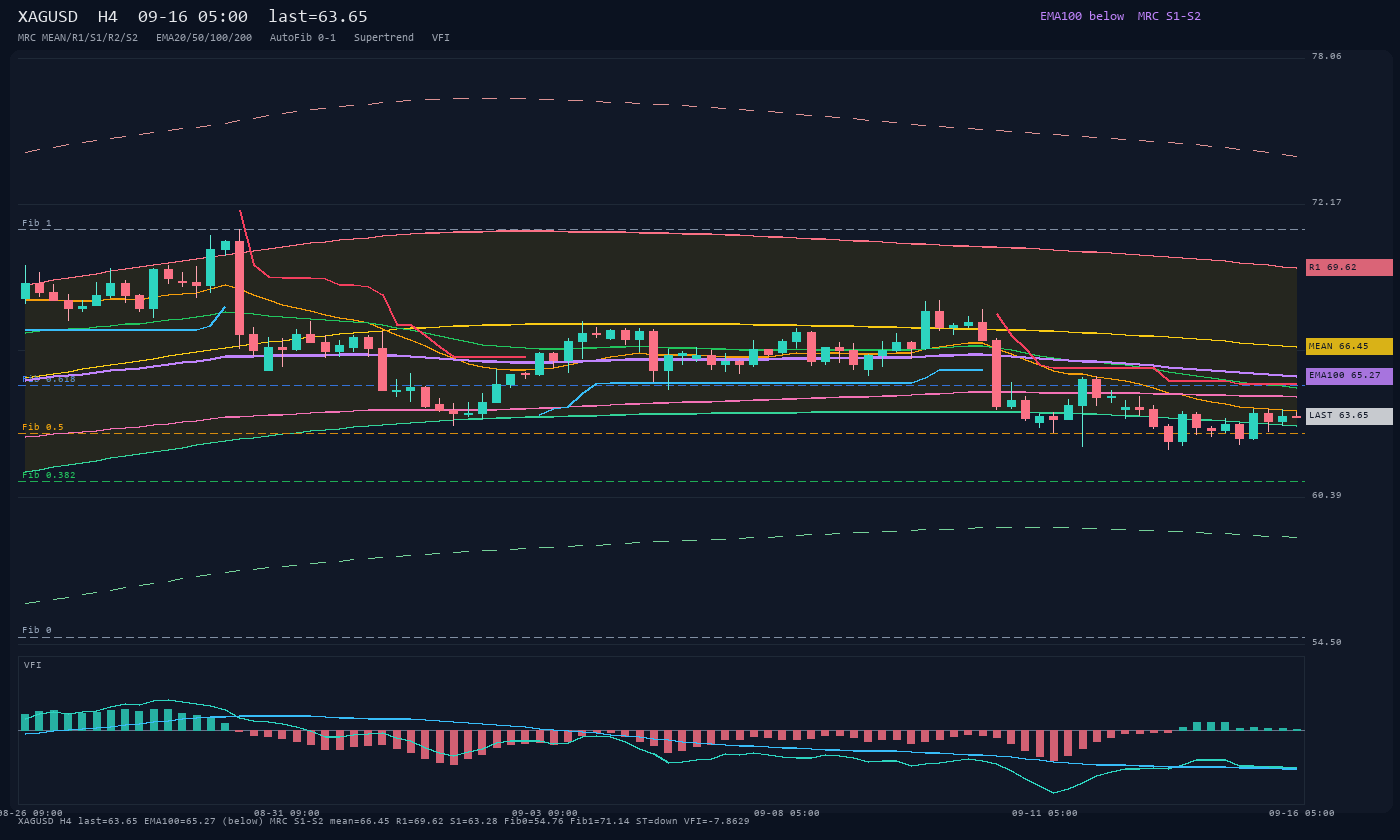This screenshot has height=840, width=1400.
Task: Click the last=63.65 value in the title
Action: coord(318,17)
